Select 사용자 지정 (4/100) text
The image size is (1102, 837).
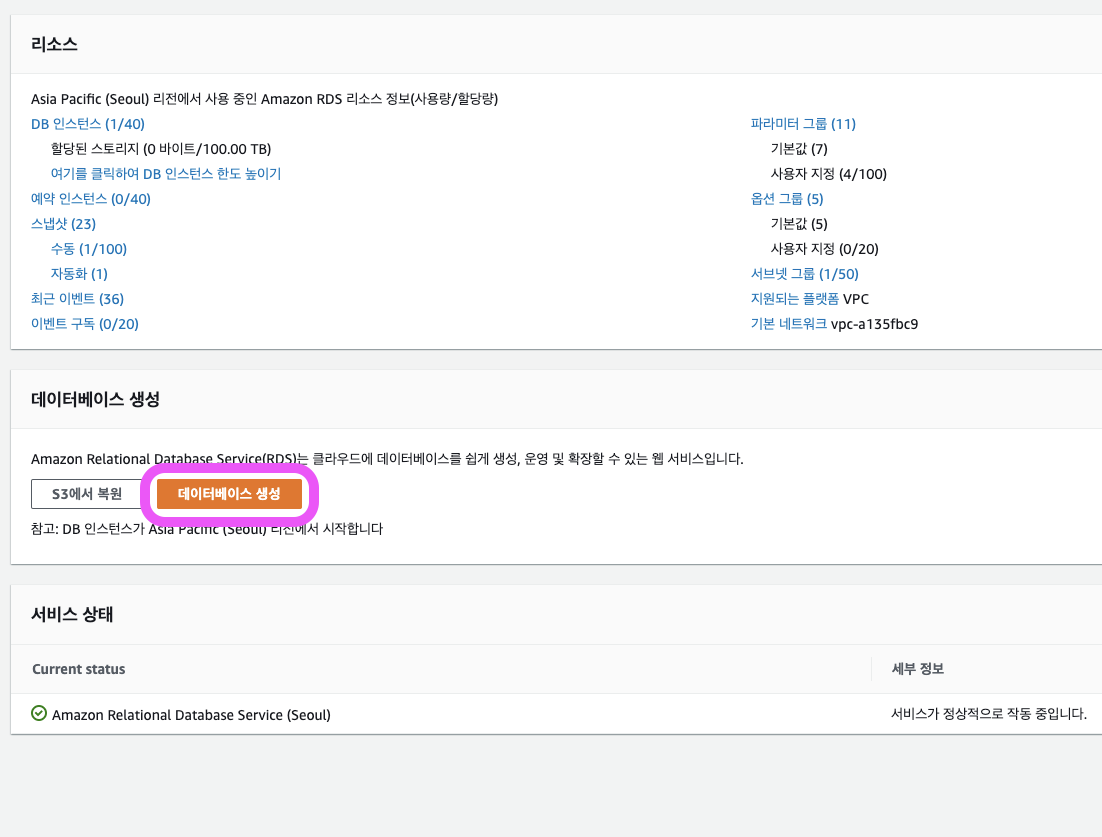(x=829, y=174)
